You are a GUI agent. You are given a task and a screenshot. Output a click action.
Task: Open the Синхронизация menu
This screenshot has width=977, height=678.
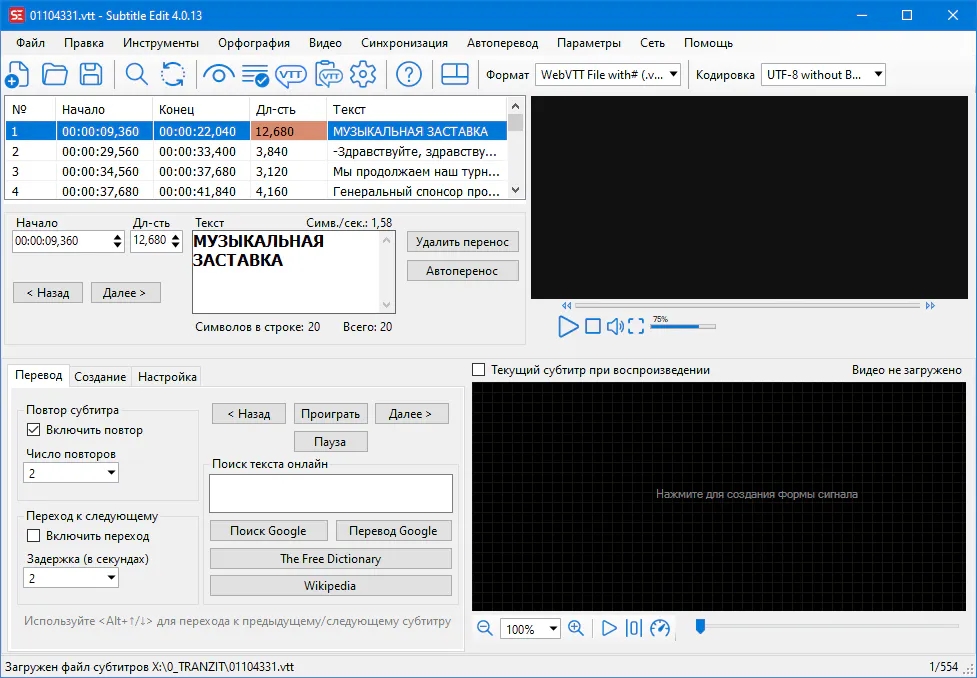pos(404,43)
